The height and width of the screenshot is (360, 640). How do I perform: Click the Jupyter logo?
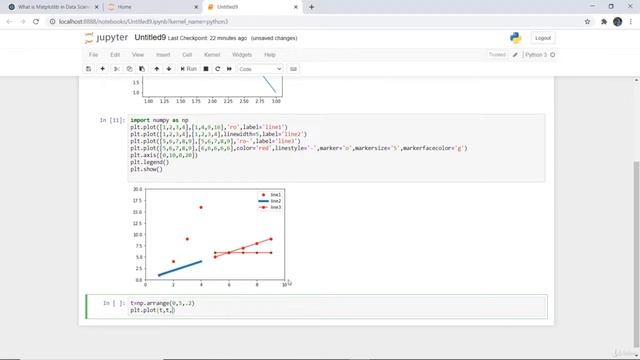click(107, 38)
